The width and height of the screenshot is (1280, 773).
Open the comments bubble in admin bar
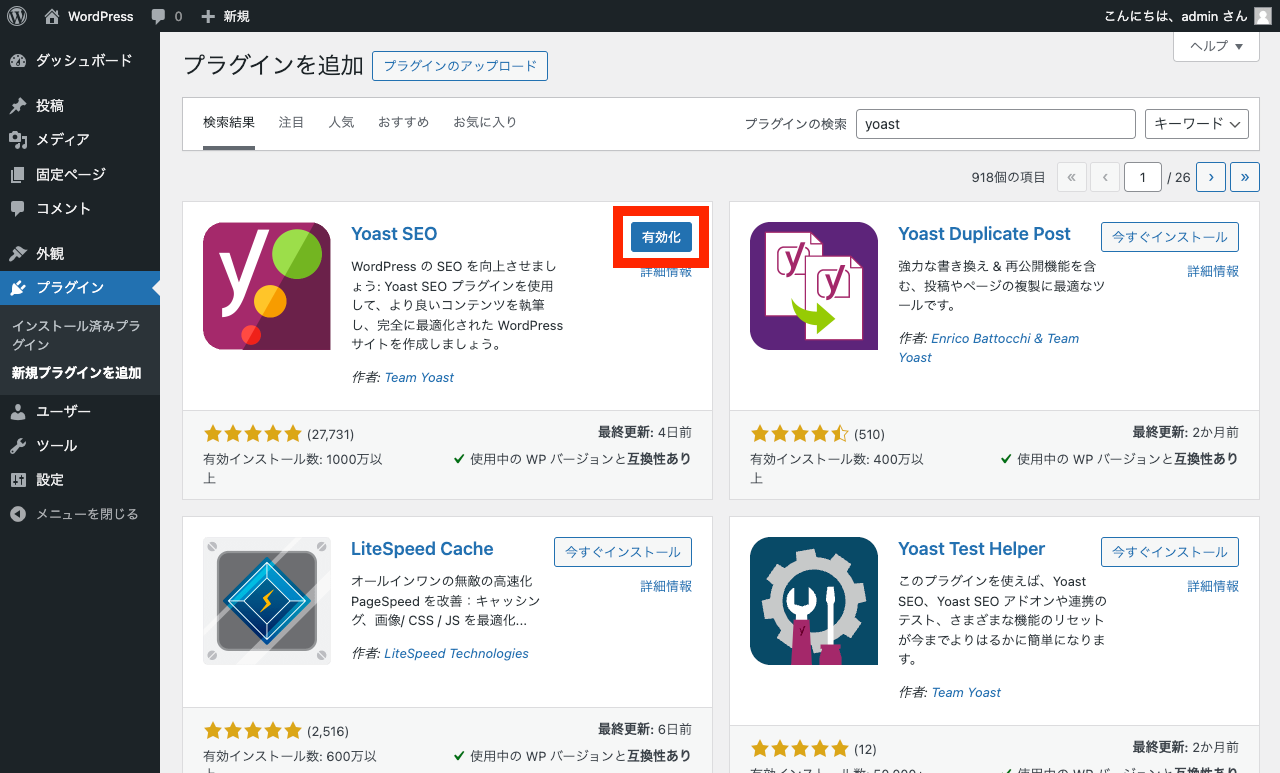point(167,16)
